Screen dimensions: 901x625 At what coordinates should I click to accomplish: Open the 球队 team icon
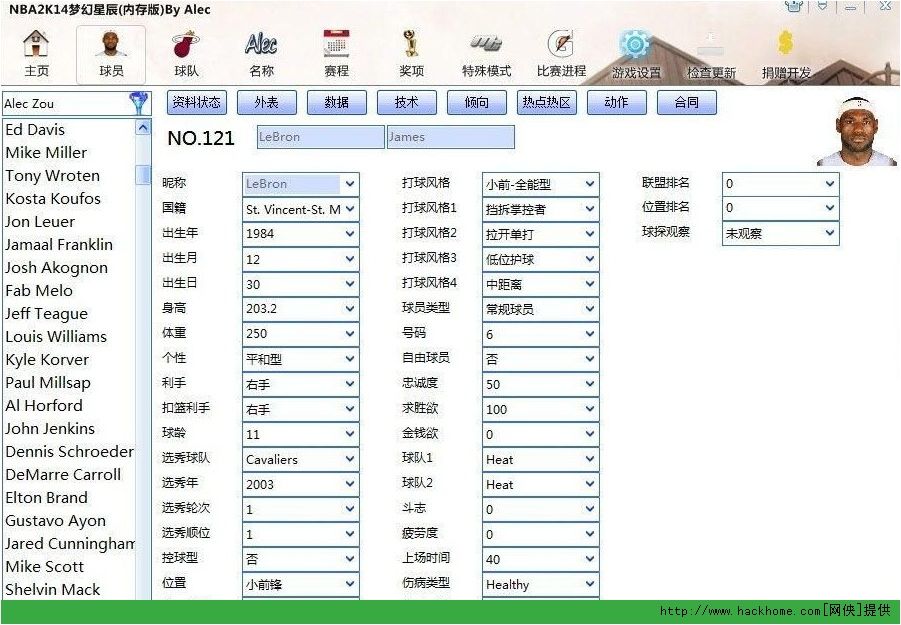(186, 54)
